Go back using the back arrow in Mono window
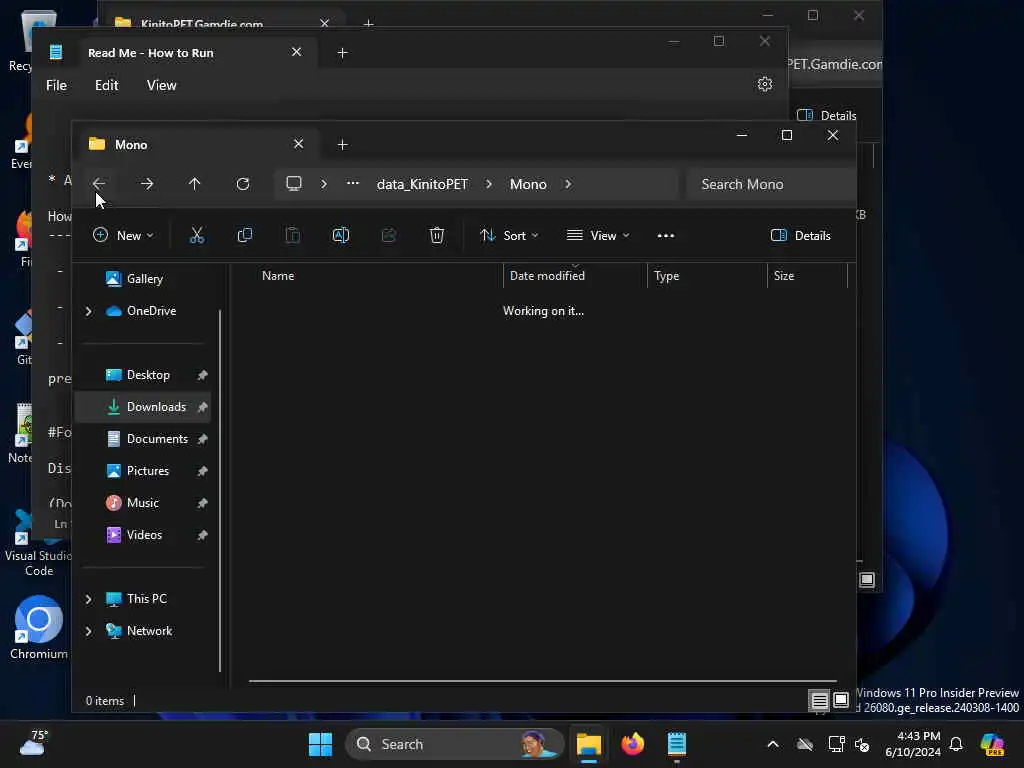Viewport: 1024px width, 768px height. 99,184
